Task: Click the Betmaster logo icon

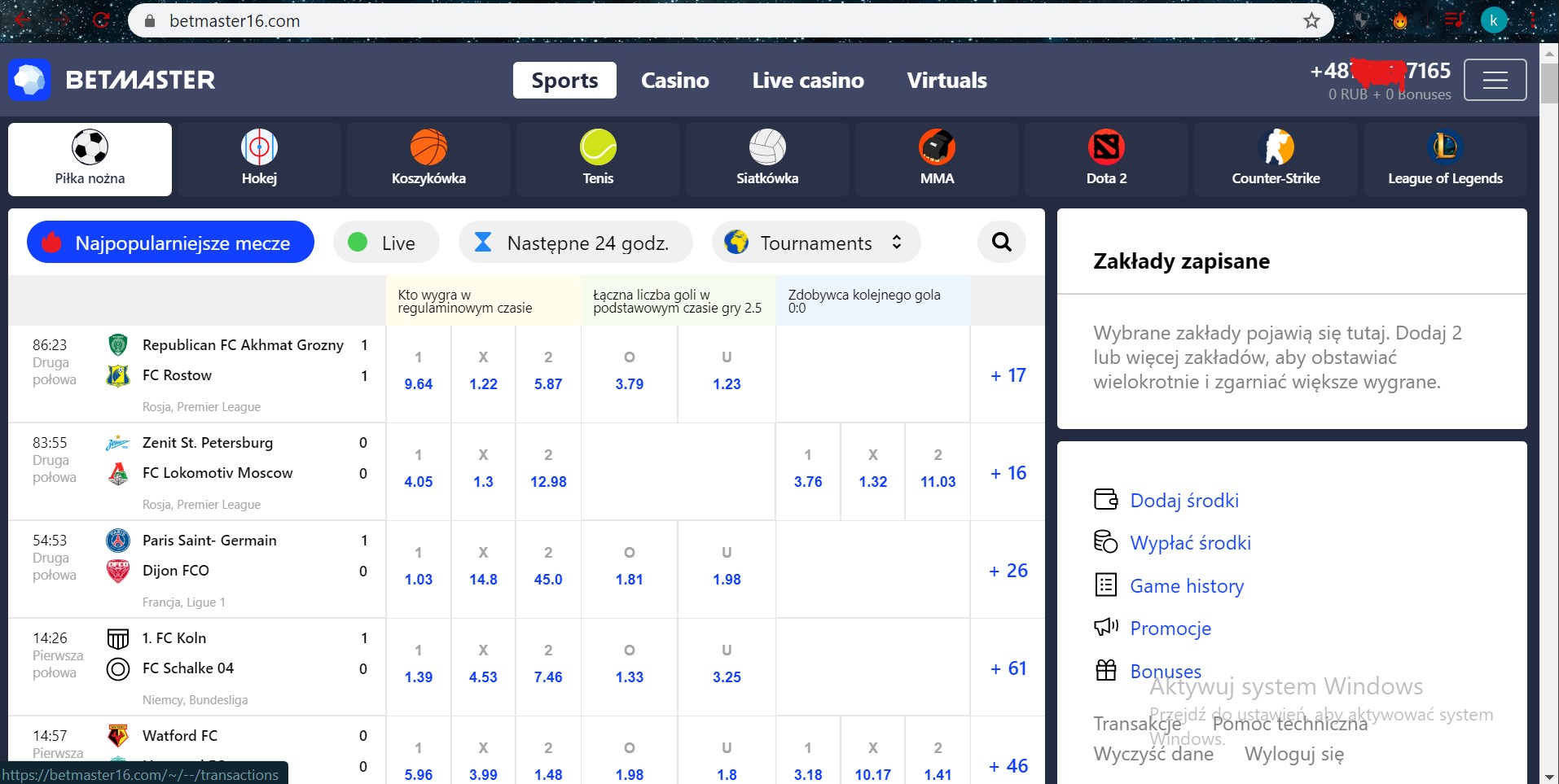Action: 29,80
